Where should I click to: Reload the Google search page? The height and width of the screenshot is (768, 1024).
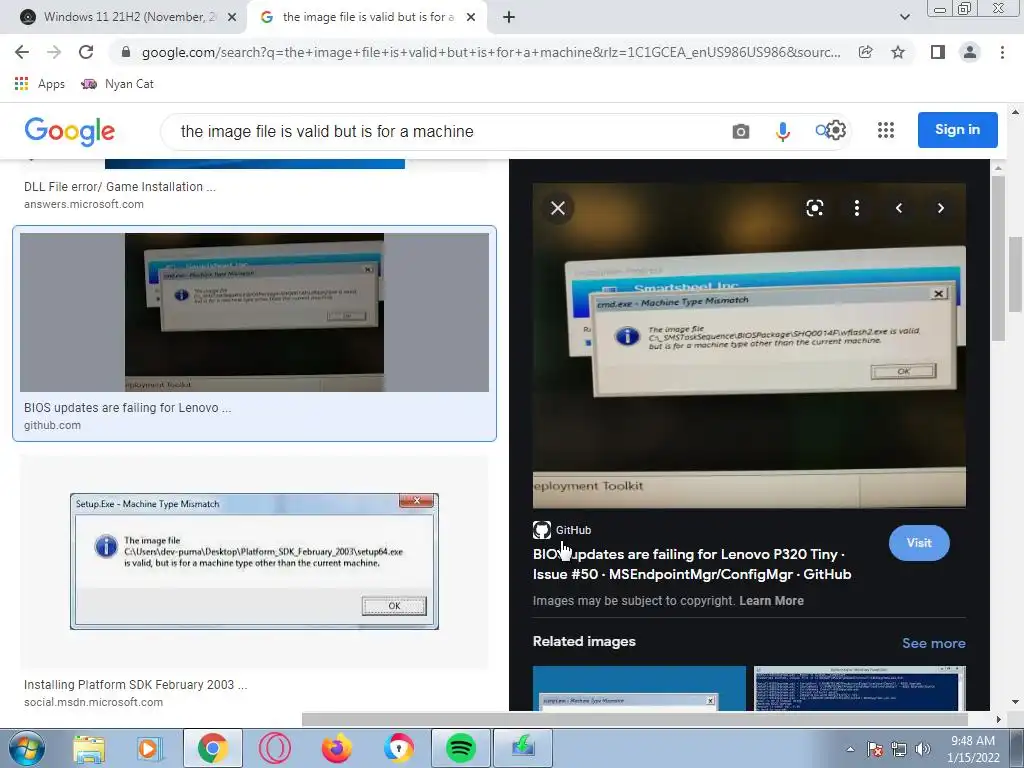click(x=86, y=52)
